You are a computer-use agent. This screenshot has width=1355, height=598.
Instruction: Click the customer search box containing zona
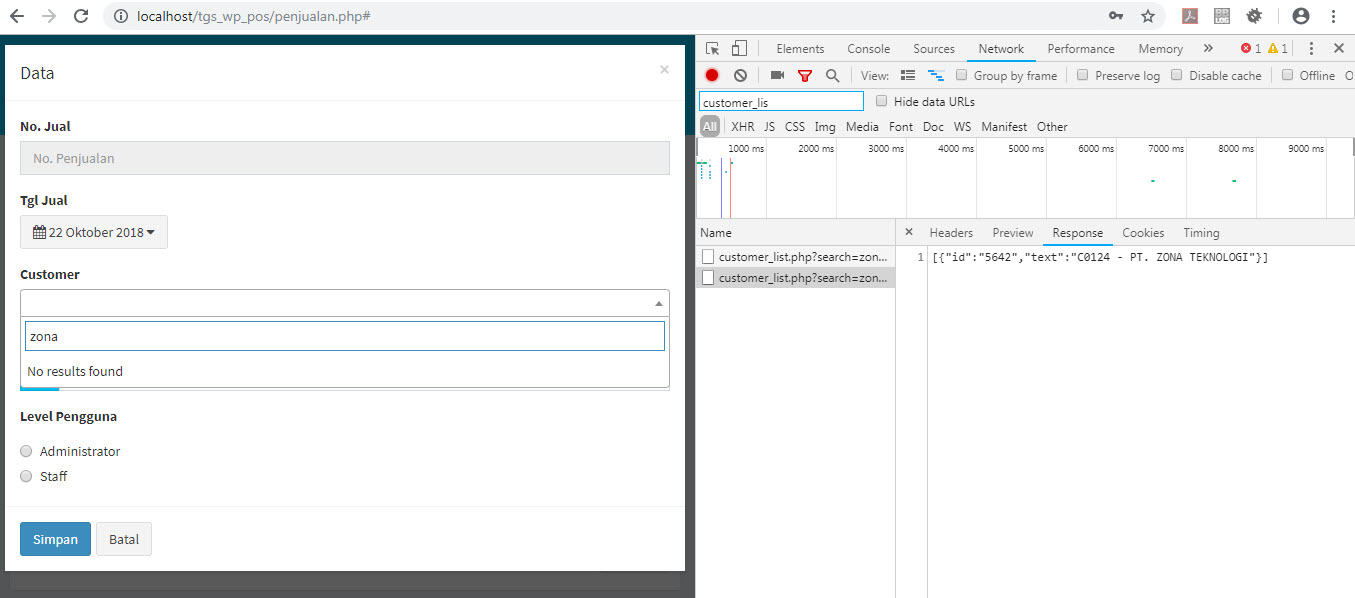[x=345, y=336]
